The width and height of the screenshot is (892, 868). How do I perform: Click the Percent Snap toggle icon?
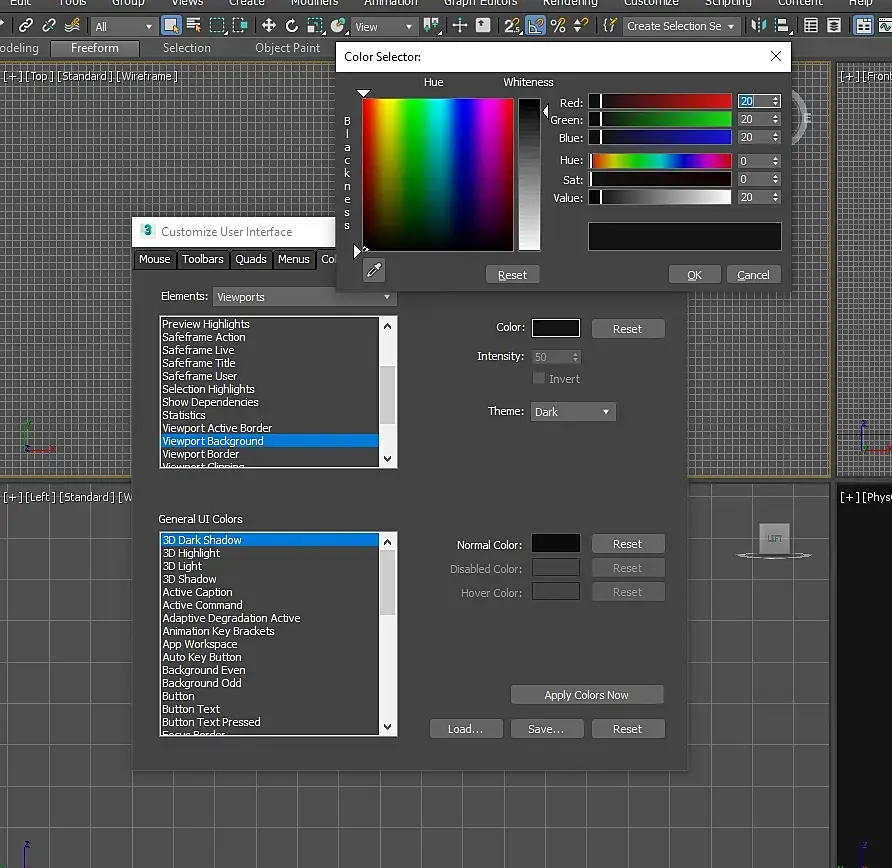pyautogui.click(x=558, y=26)
